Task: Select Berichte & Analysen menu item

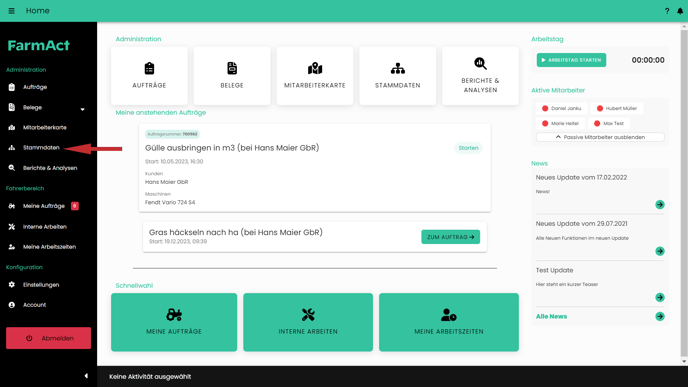Action: pyautogui.click(x=50, y=168)
